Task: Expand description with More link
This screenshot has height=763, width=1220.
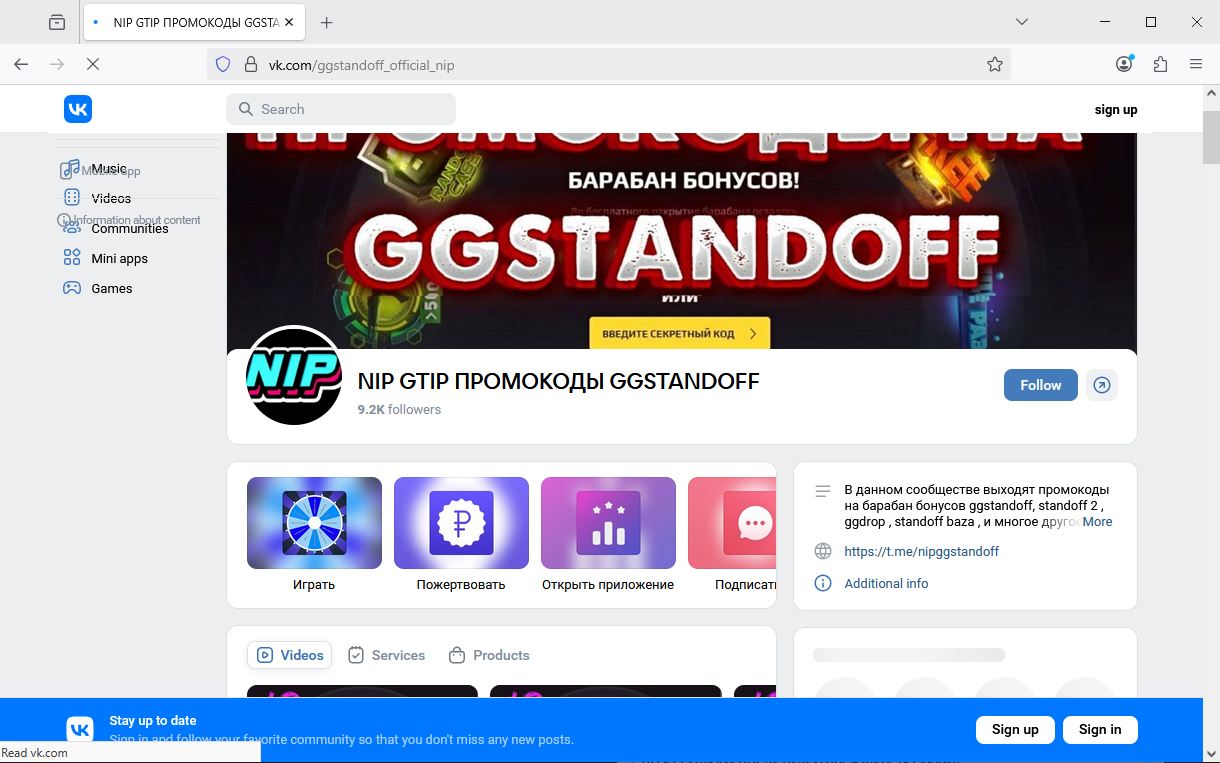Action: [x=1097, y=522]
